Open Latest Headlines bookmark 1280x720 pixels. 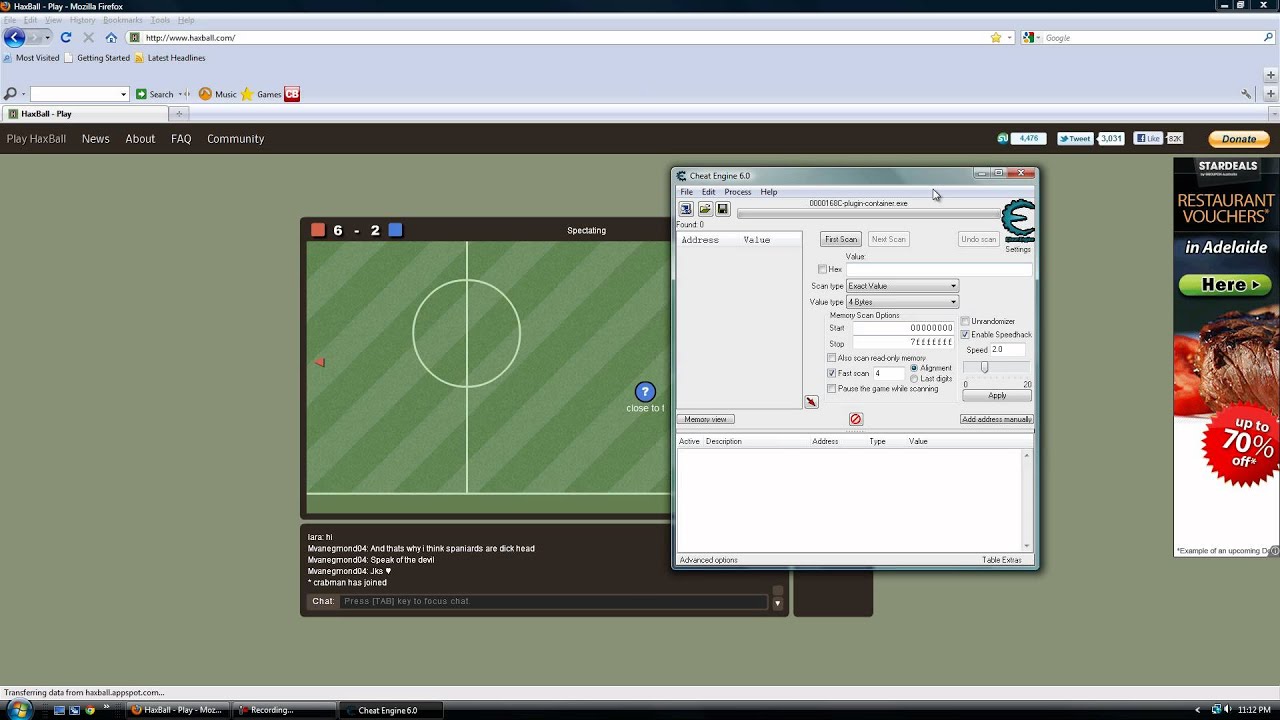click(170, 58)
